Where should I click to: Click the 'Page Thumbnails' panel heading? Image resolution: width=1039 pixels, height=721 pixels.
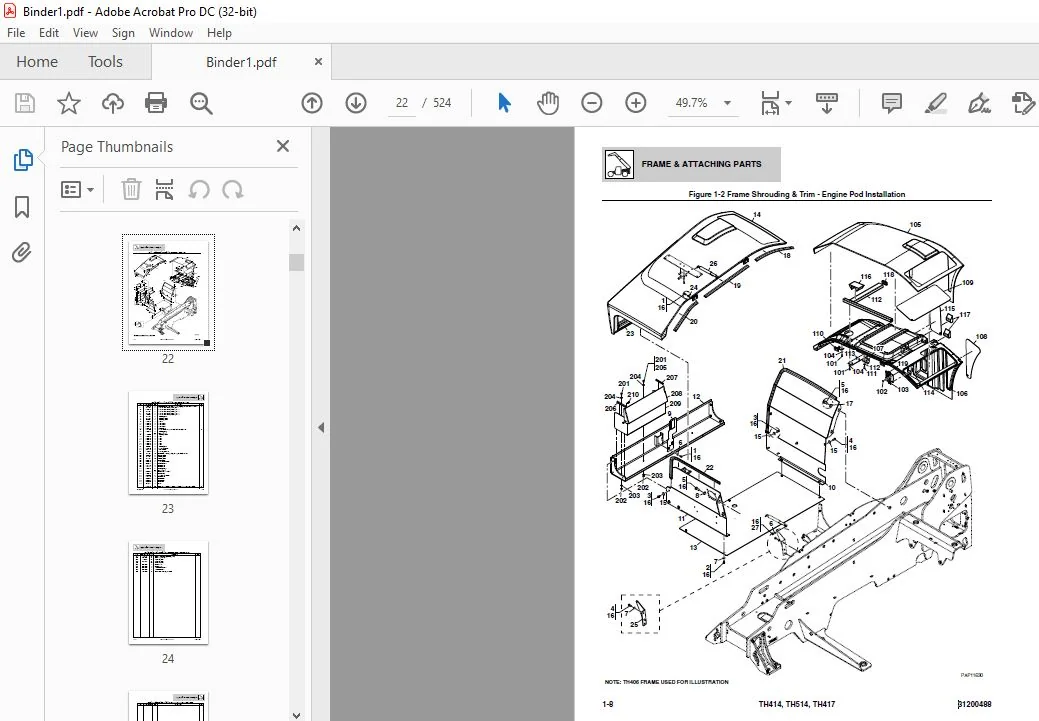click(117, 146)
